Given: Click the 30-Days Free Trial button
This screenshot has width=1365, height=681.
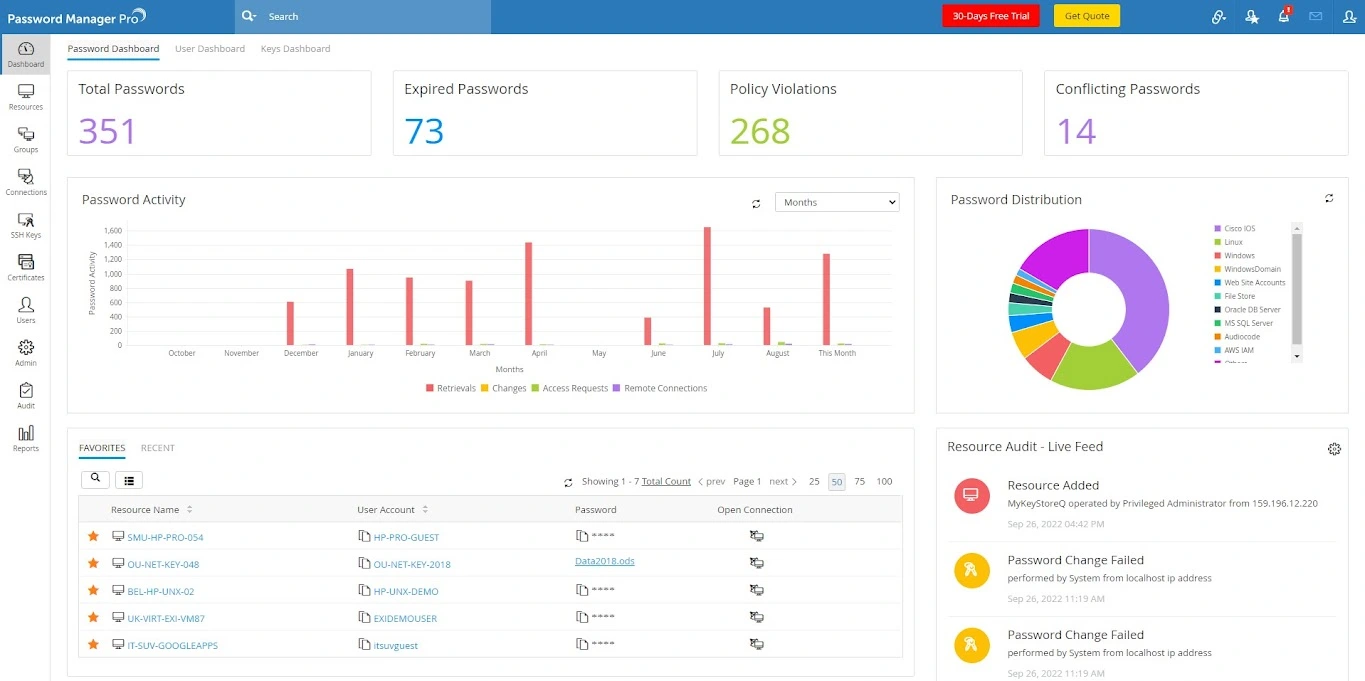Looking at the screenshot, I should point(991,16).
